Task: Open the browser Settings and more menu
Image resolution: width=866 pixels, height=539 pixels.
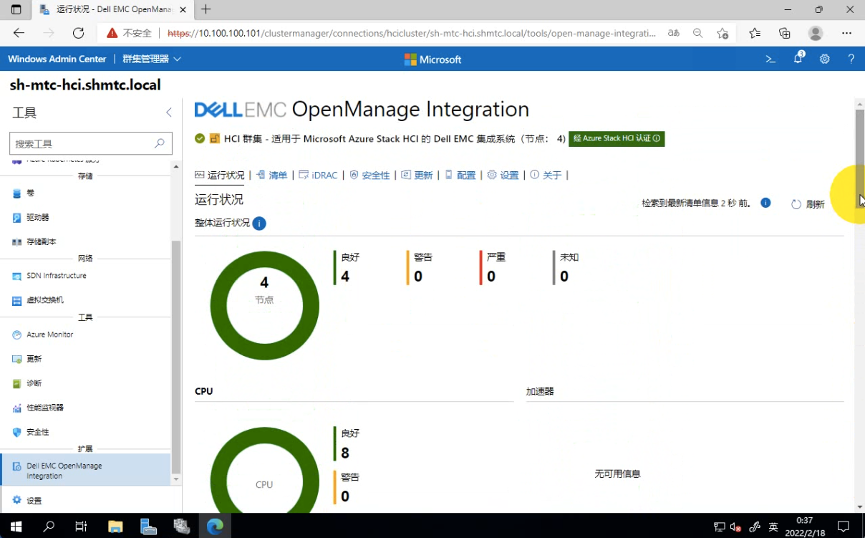Action: click(847, 33)
